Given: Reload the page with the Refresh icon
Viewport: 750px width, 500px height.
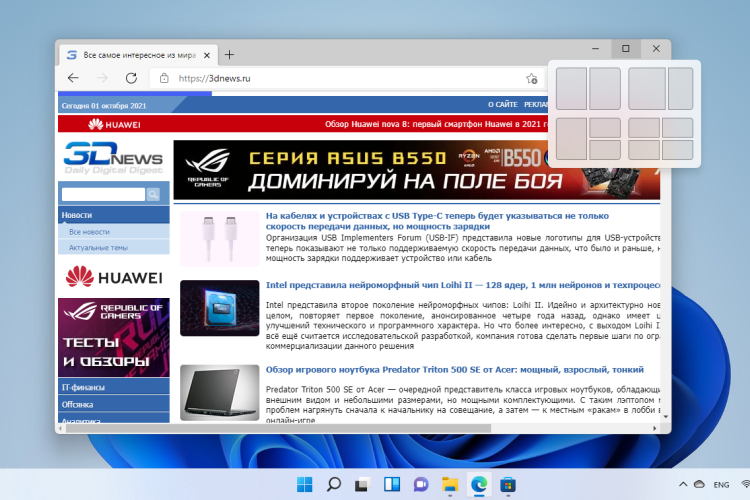Looking at the screenshot, I should [x=132, y=78].
